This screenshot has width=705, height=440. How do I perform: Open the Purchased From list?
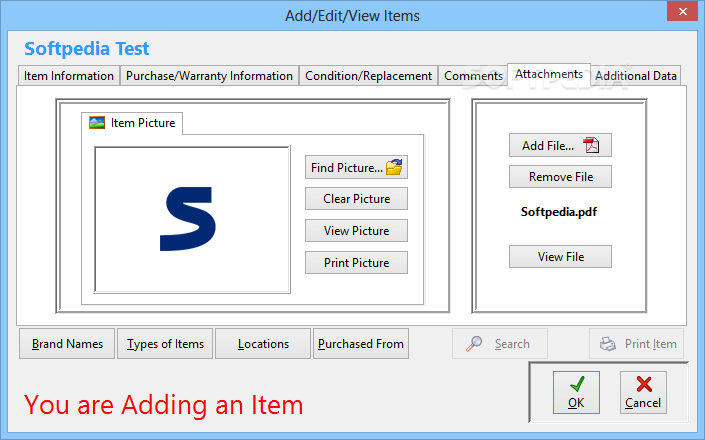[361, 344]
